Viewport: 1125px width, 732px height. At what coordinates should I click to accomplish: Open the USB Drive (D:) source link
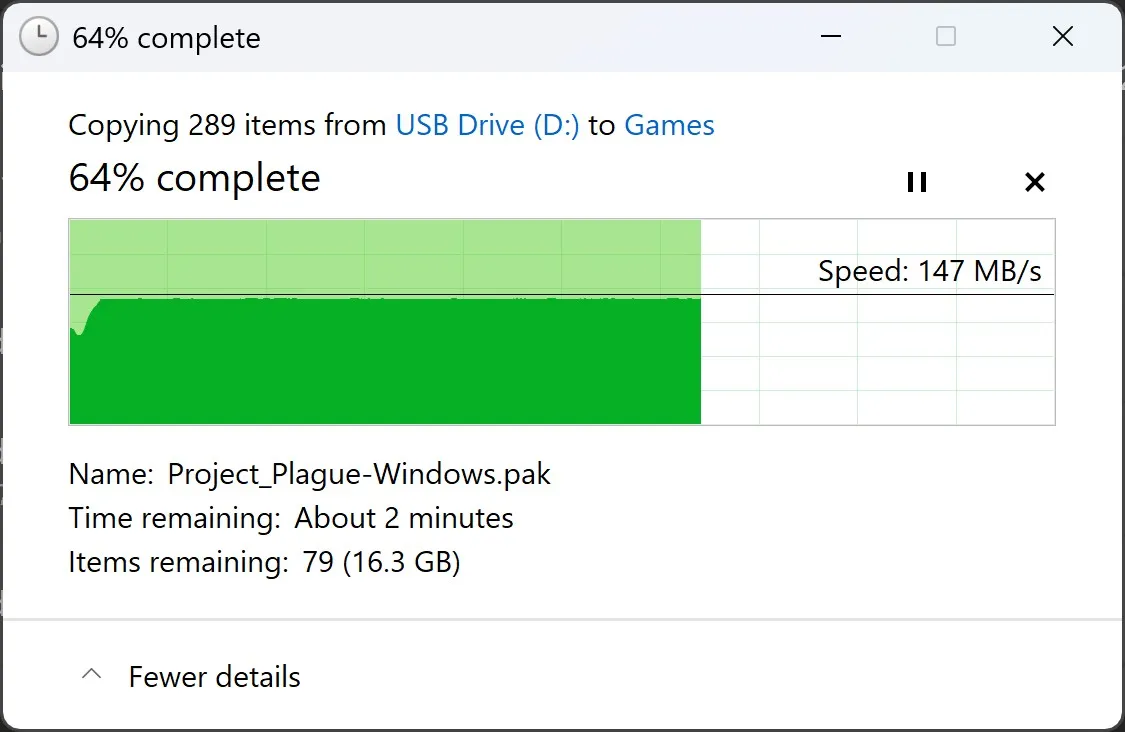487,126
